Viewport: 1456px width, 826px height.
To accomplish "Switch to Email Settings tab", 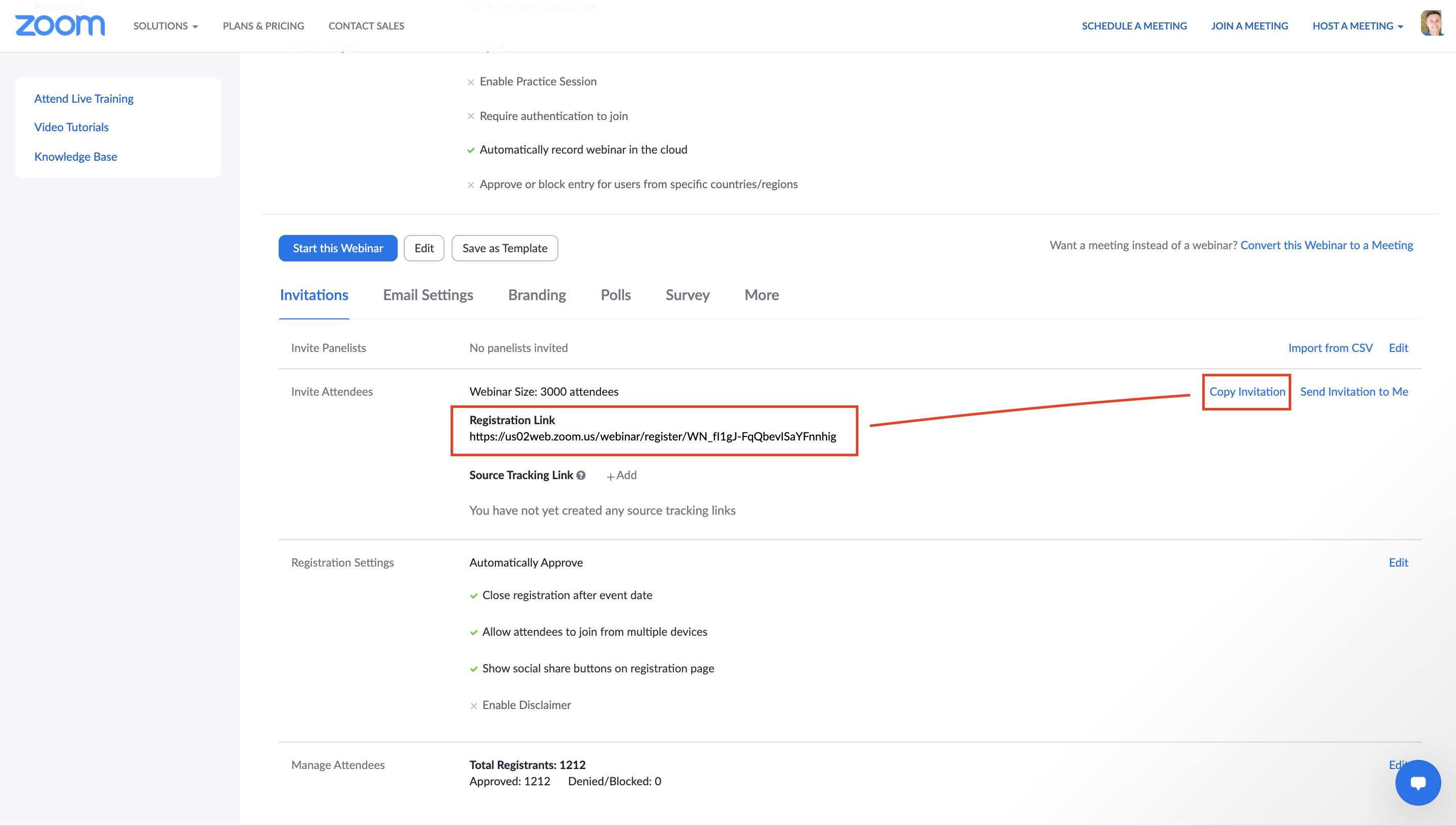I will (428, 295).
